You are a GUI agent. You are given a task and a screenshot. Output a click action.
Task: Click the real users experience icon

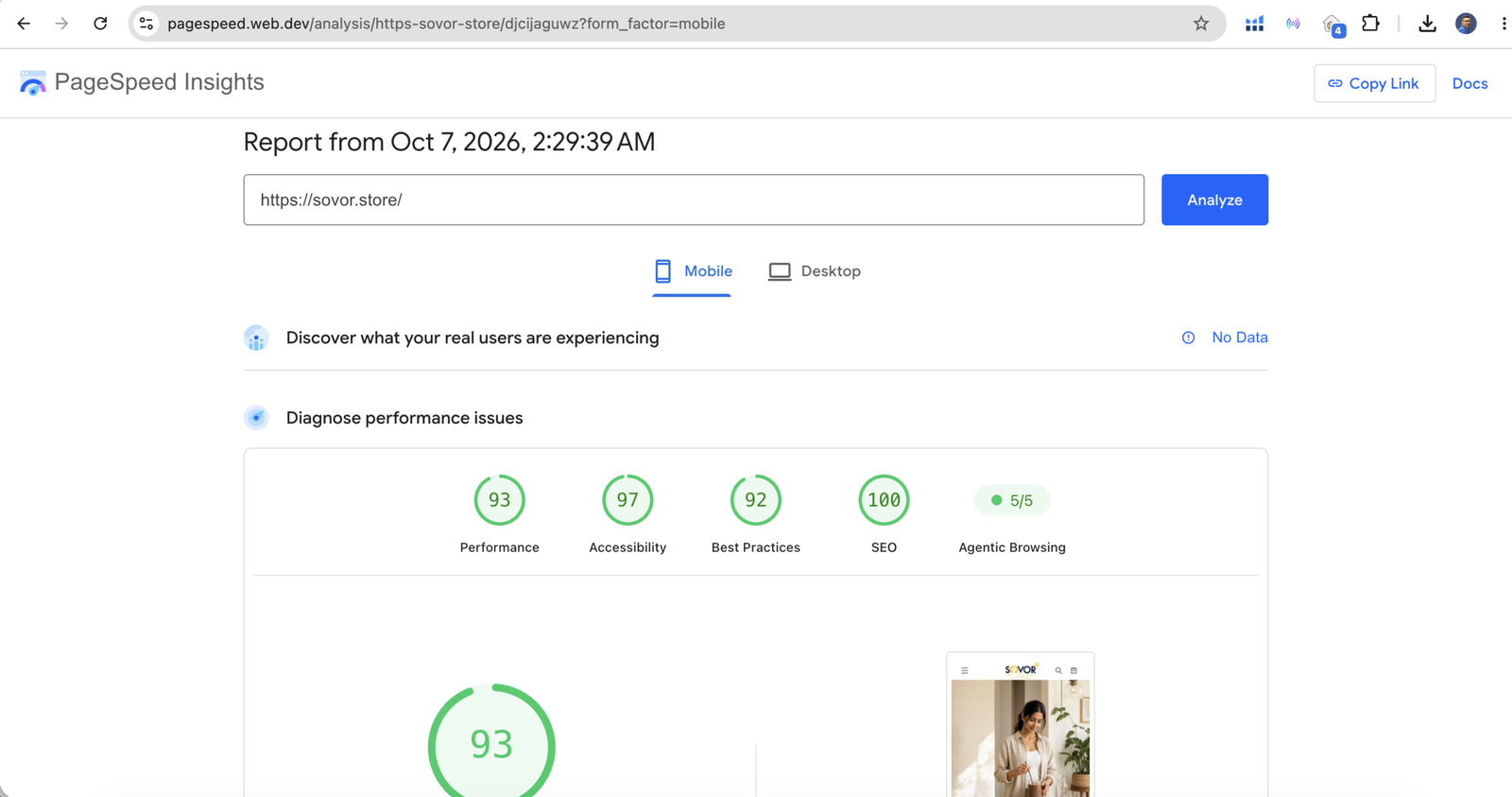point(256,338)
